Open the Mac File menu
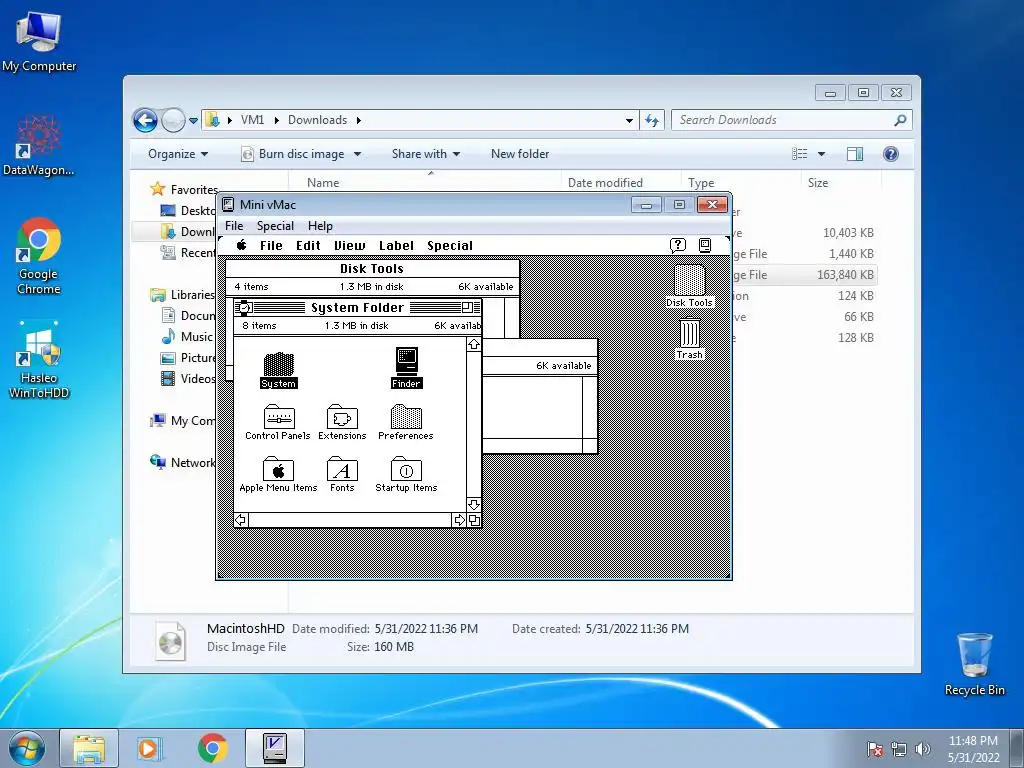 [x=271, y=246]
